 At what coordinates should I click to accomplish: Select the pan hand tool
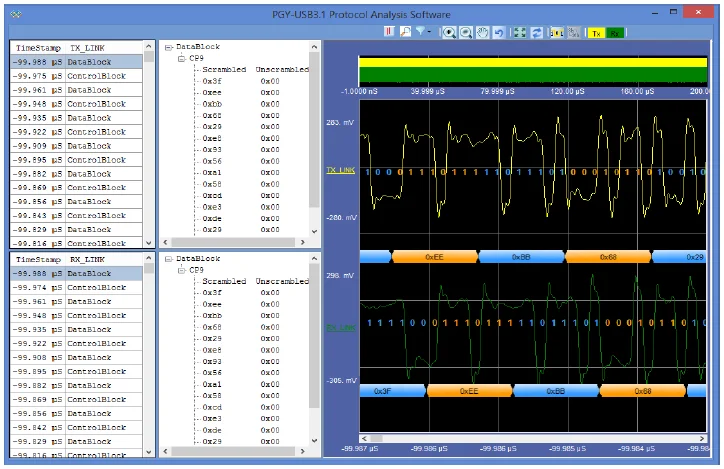[x=482, y=32]
